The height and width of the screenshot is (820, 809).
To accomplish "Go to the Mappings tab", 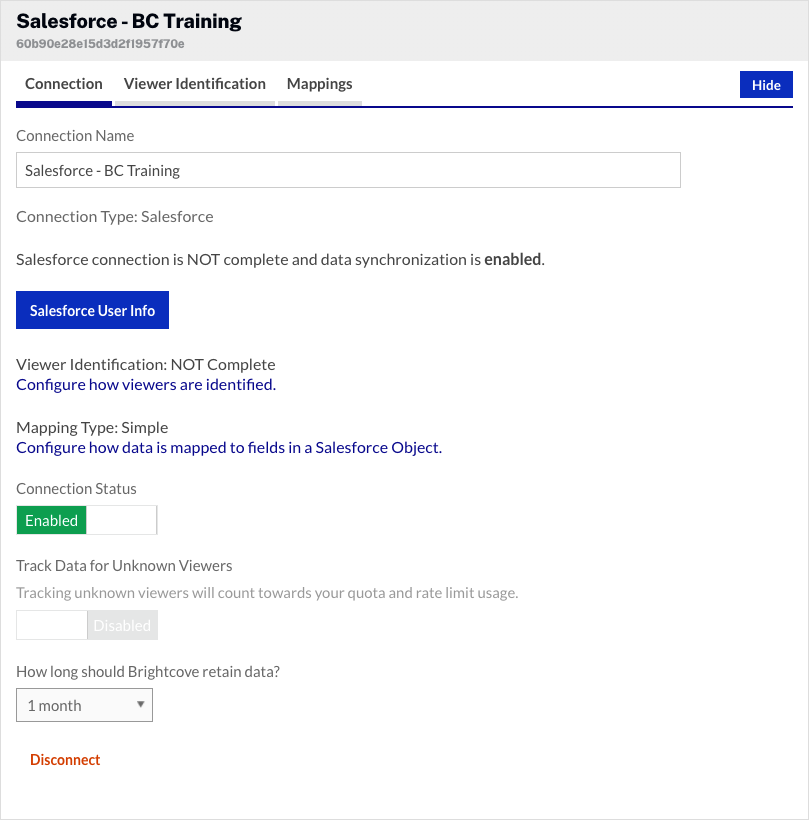I will [319, 84].
